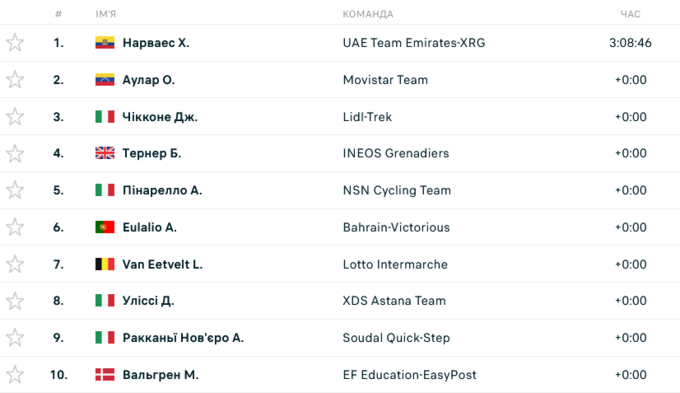Click star next to Ракканьї Нов'єро А.
This screenshot has width=680, height=393.
click(15, 337)
